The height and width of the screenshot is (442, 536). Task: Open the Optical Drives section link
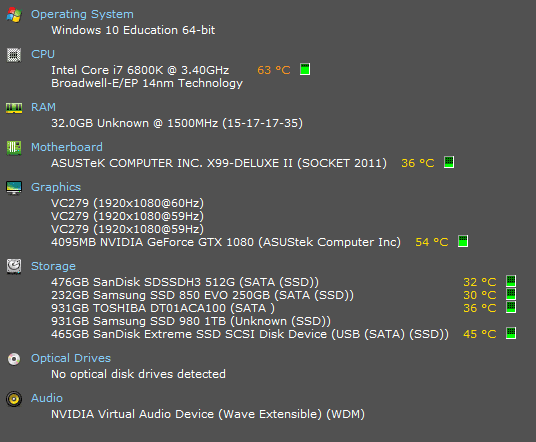(71, 358)
